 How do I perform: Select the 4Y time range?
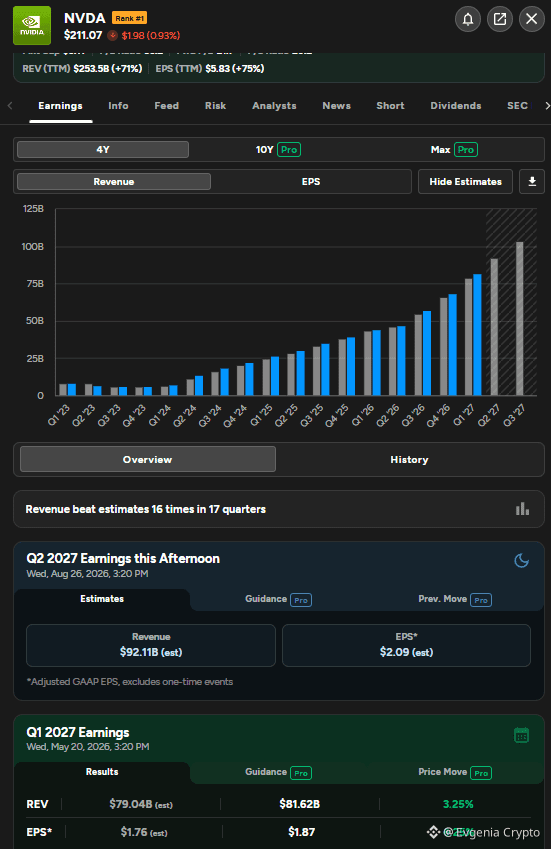point(103,149)
